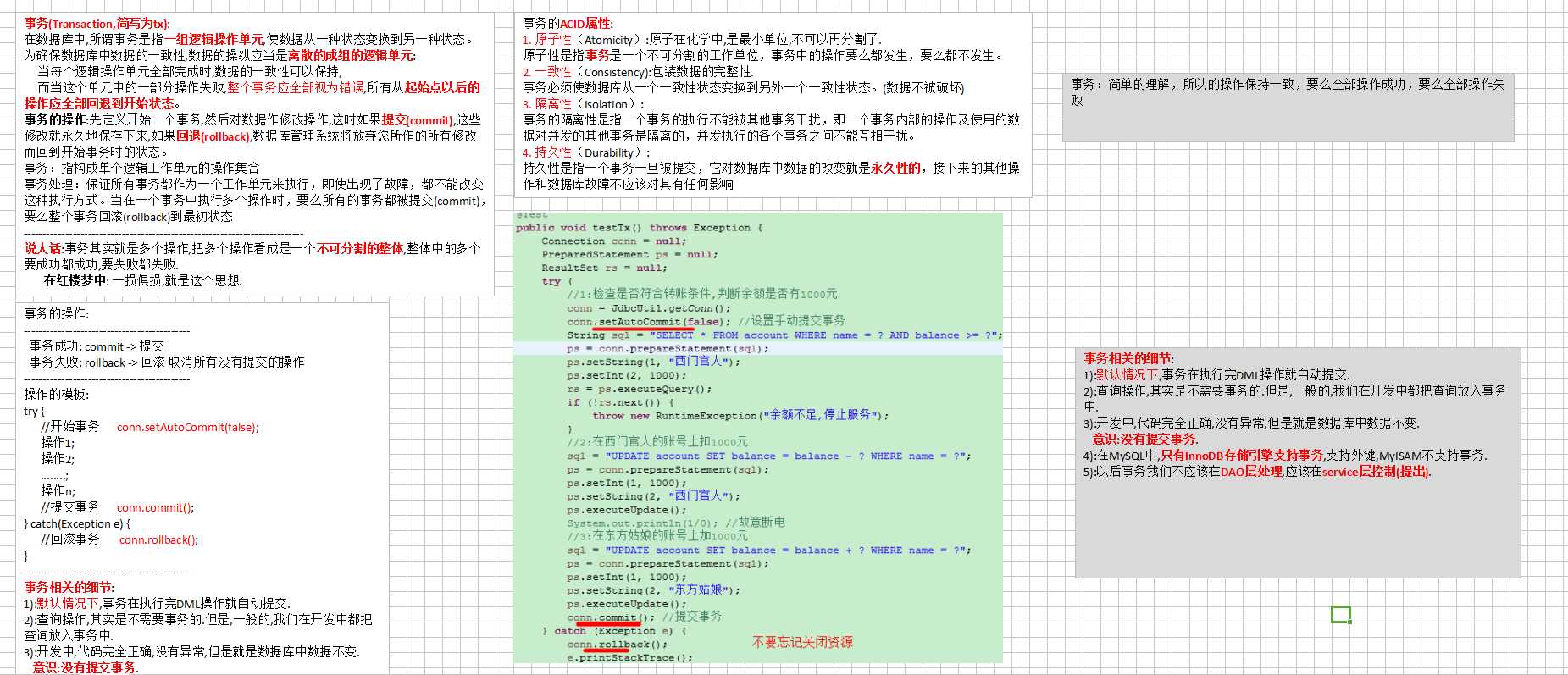
Task: Select the green Java code screenshot image
Action: pos(758,437)
